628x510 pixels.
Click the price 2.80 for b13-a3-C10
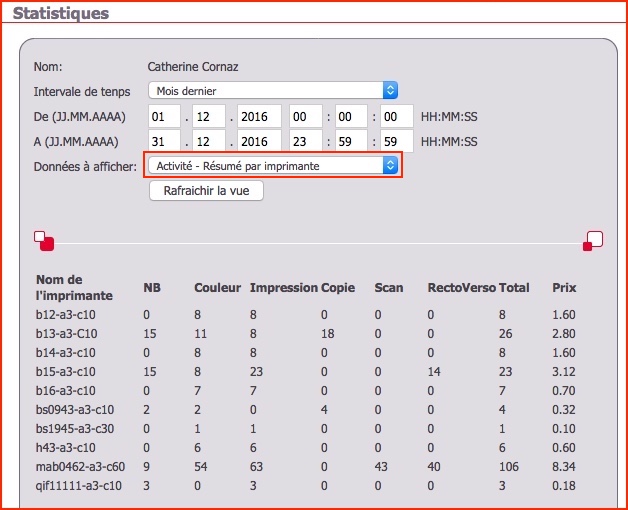pyautogui.click(x=564, y=333)
